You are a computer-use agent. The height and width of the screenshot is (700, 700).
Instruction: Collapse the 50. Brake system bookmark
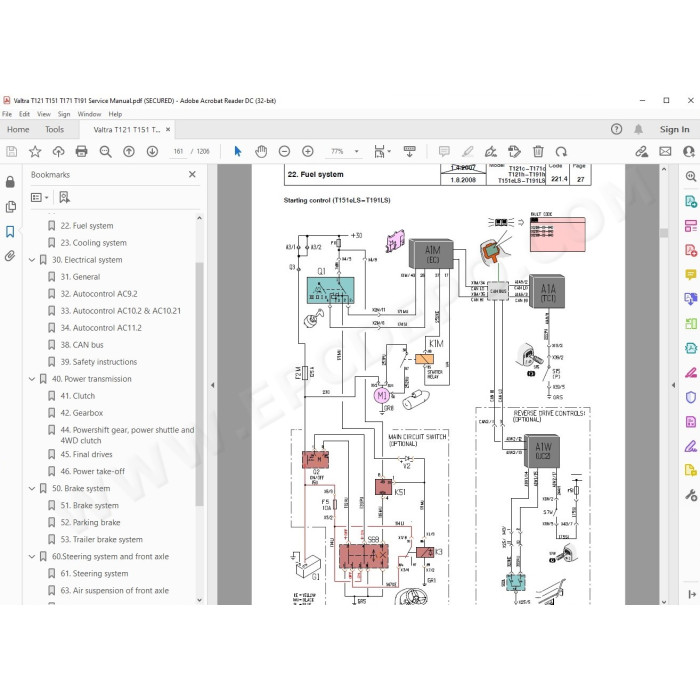tap(32, 488)
